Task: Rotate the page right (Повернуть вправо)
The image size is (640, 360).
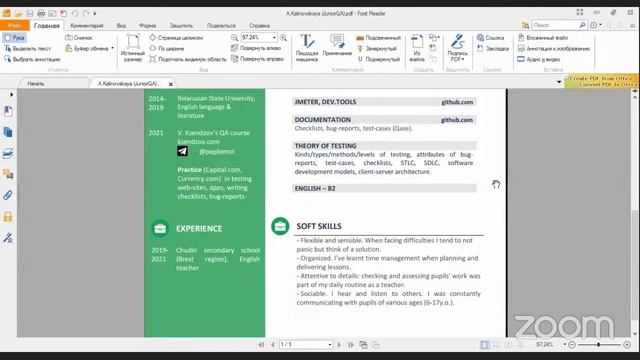Action: point(258,59)
